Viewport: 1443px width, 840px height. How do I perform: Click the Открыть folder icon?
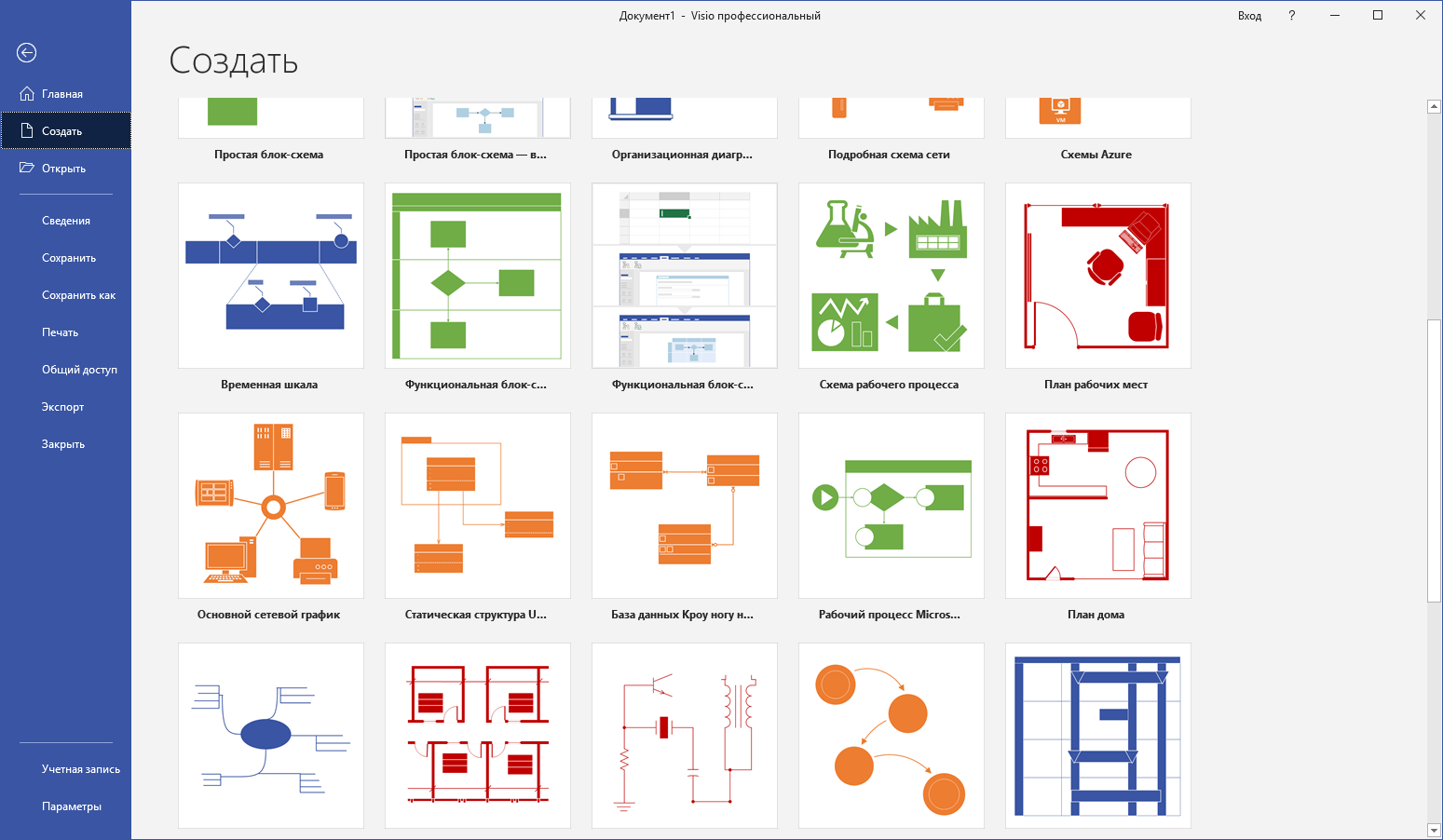(x=27, y=169)
